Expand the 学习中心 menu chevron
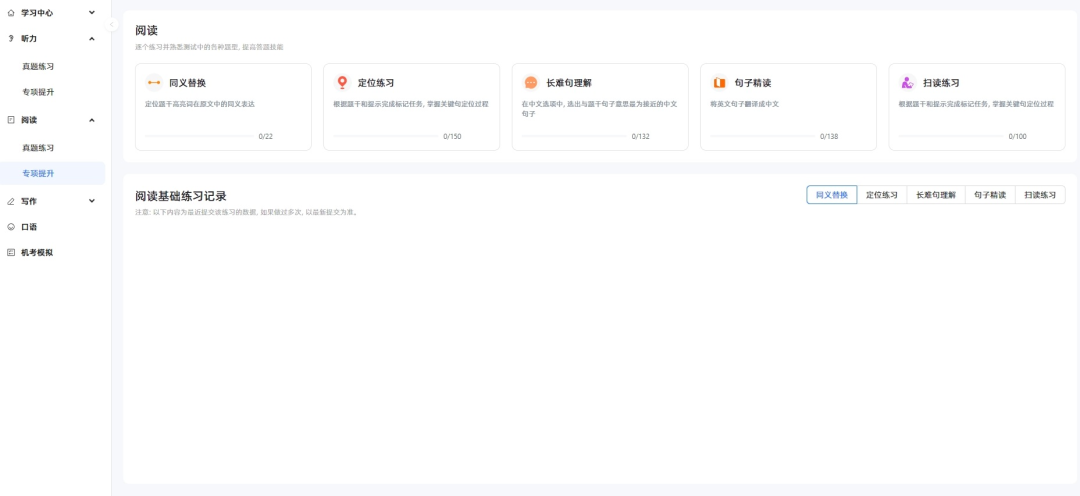The image size is (1080, 496). point(92,13)
